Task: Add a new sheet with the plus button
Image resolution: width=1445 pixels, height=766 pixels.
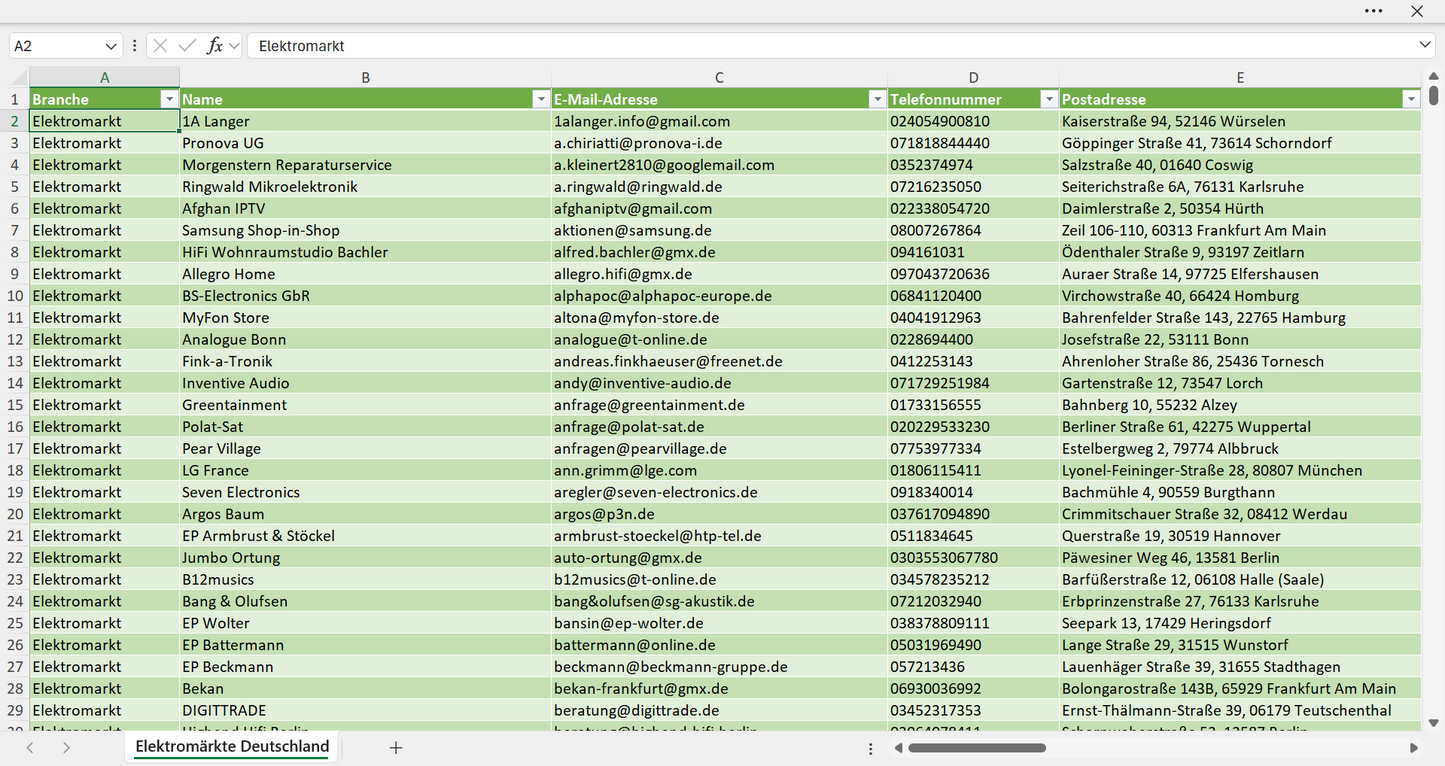Action: pos(396,747)
